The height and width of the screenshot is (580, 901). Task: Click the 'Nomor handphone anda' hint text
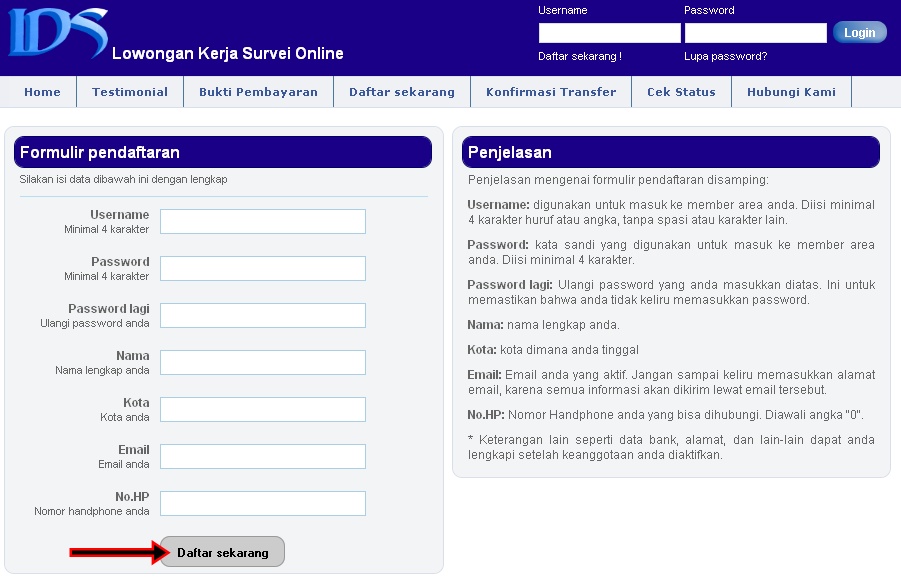pyautogui.click(x=92, y=511)
